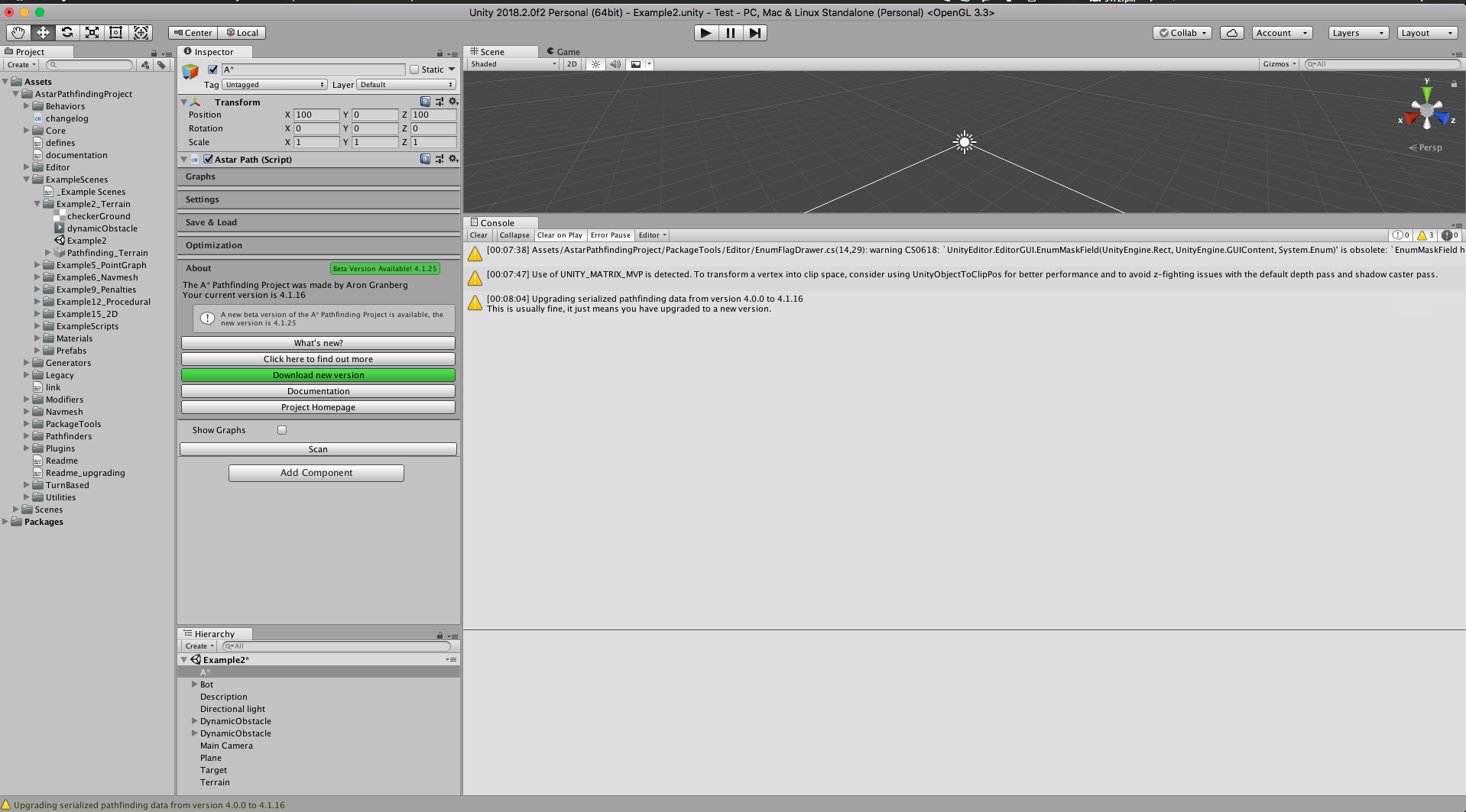Select the combined Transform tool

point(141,33)
